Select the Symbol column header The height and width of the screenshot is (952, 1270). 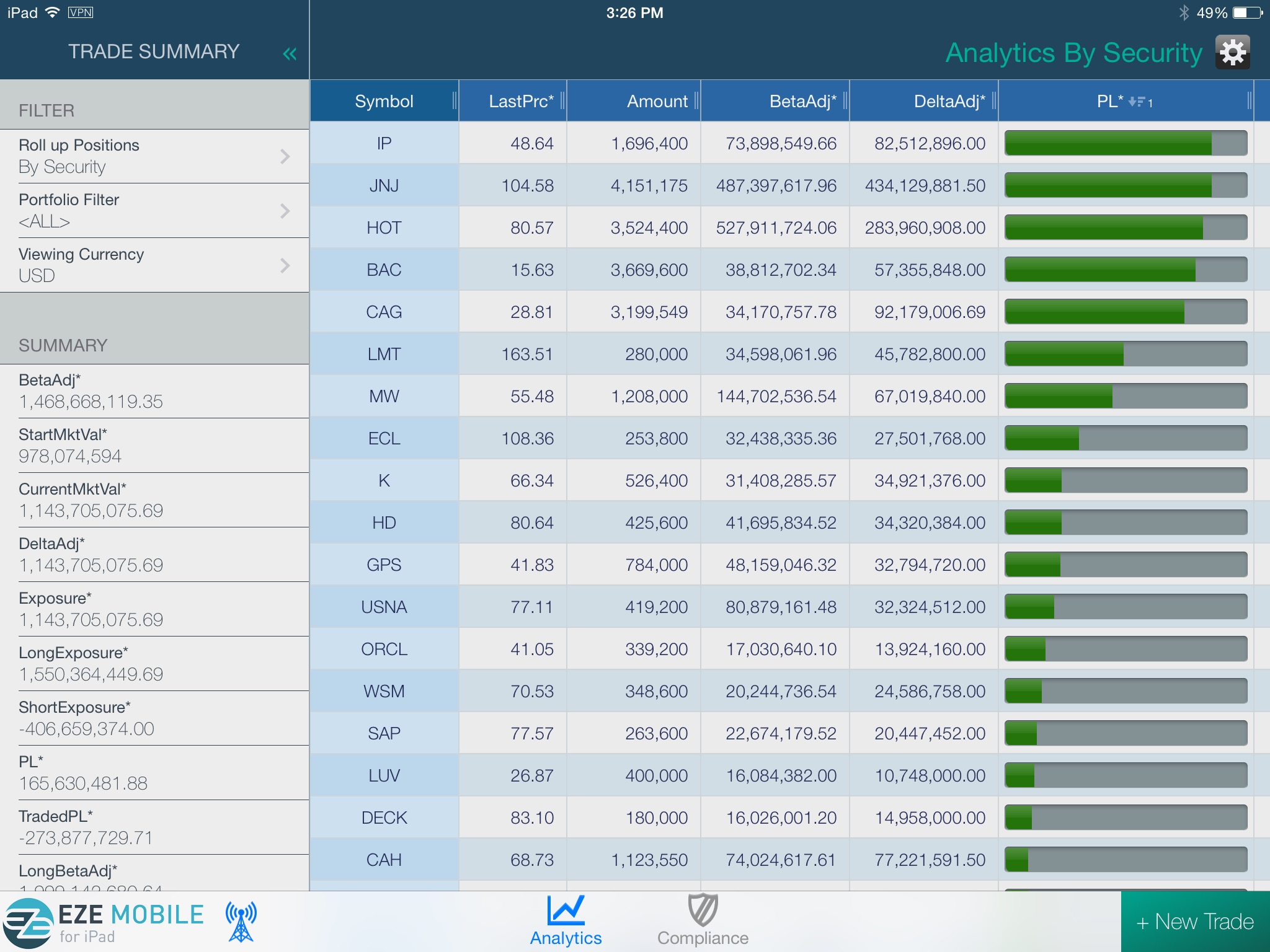click(384, 100)
